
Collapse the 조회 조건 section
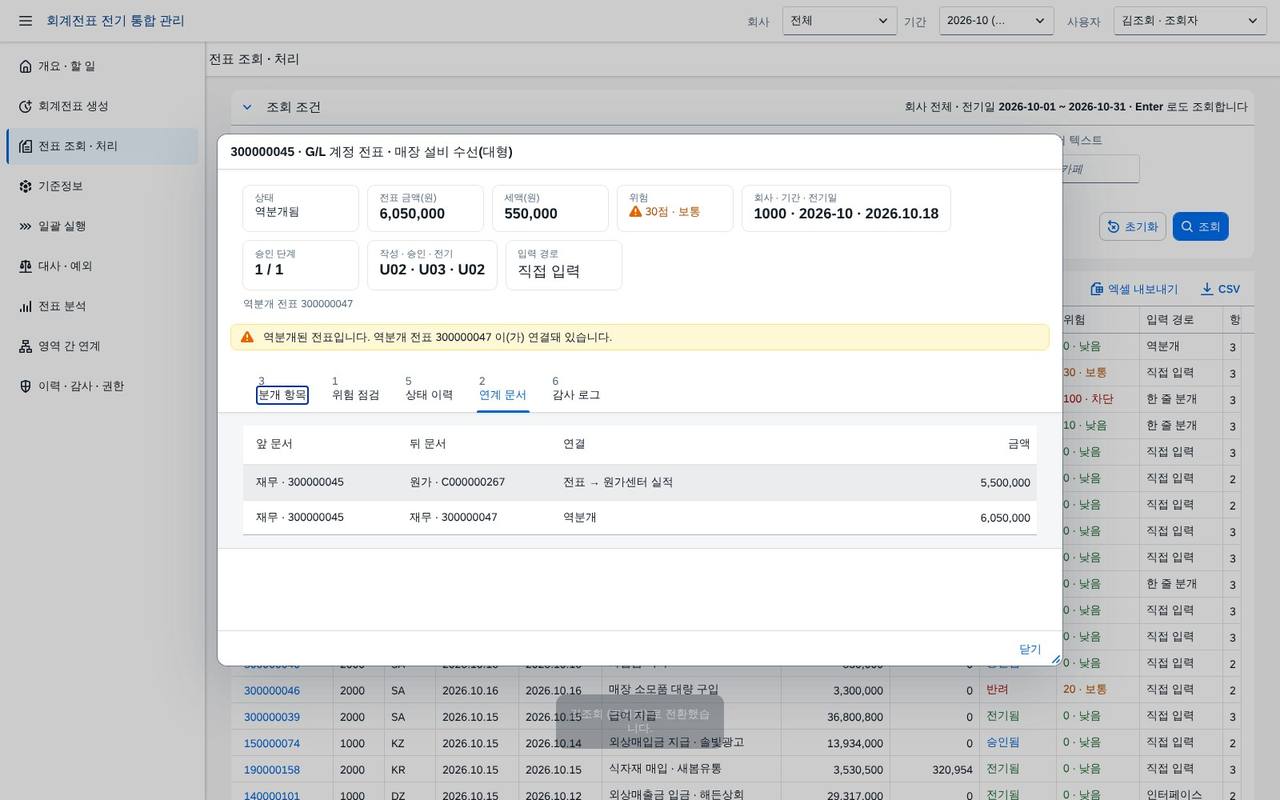tap(247, 107)
